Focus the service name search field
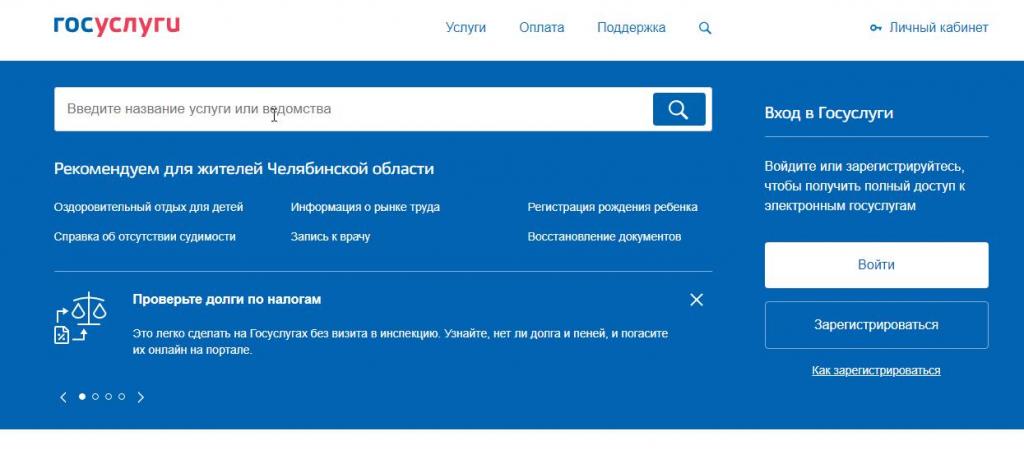The image size is (1024, 454). [350, 109]
